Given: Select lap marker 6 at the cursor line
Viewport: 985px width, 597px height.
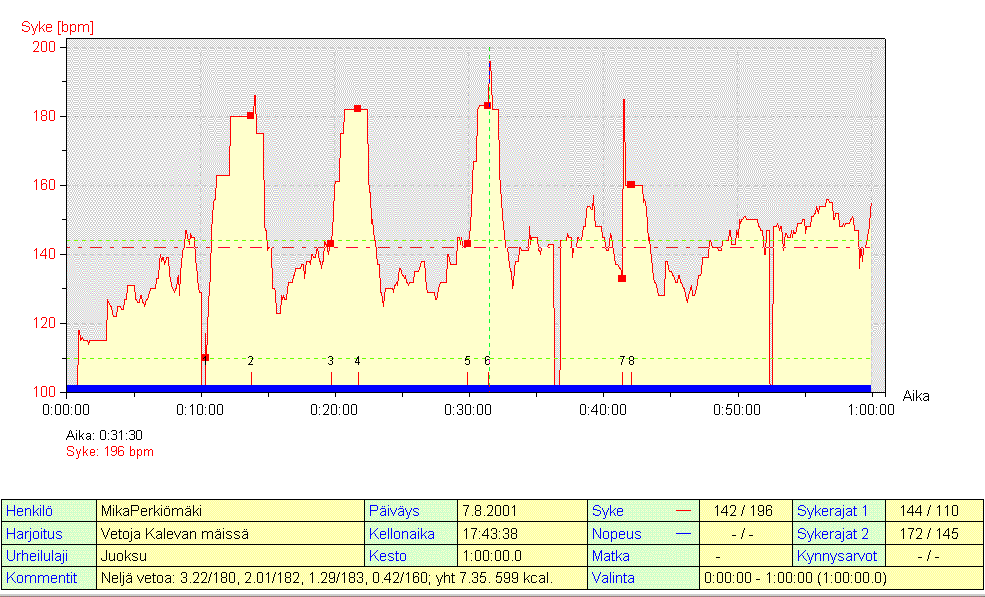Looking at the screenshot, I should [x=488, y=361].
